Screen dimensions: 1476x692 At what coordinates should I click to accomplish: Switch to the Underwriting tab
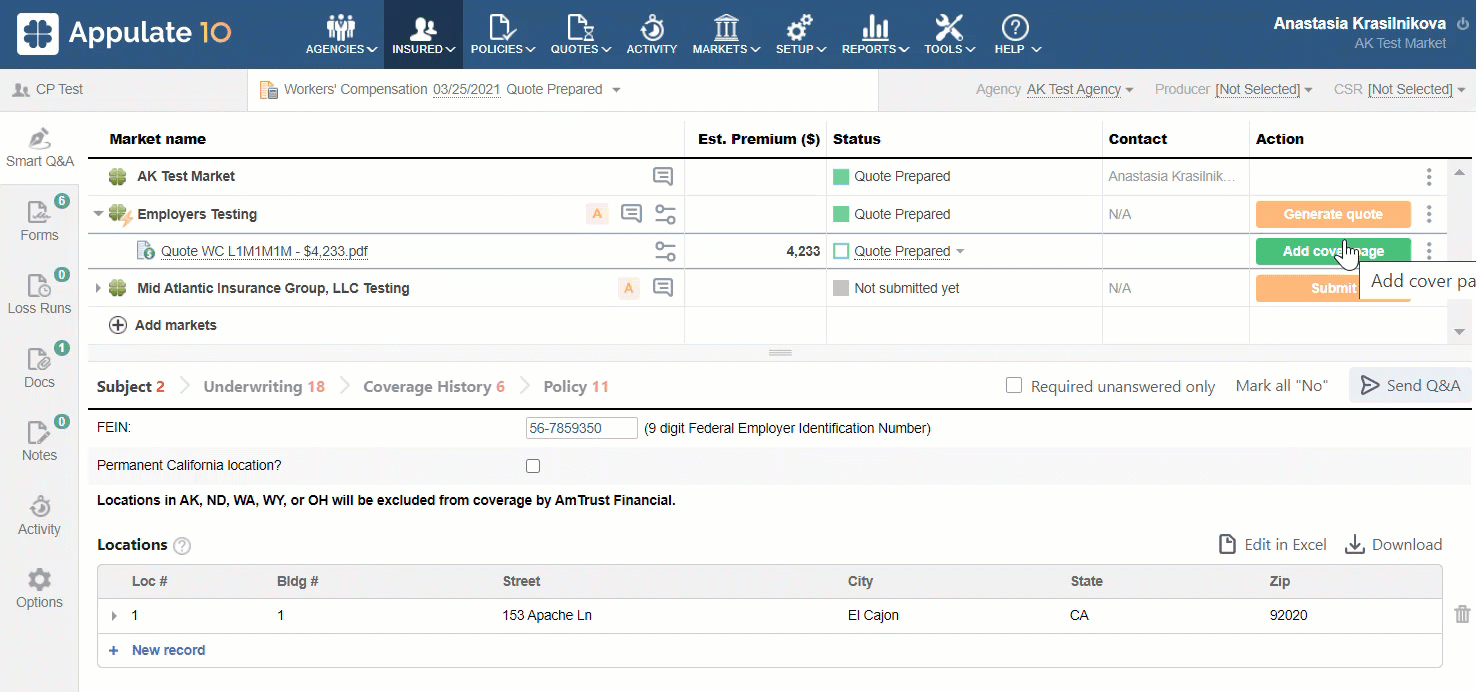264,386
